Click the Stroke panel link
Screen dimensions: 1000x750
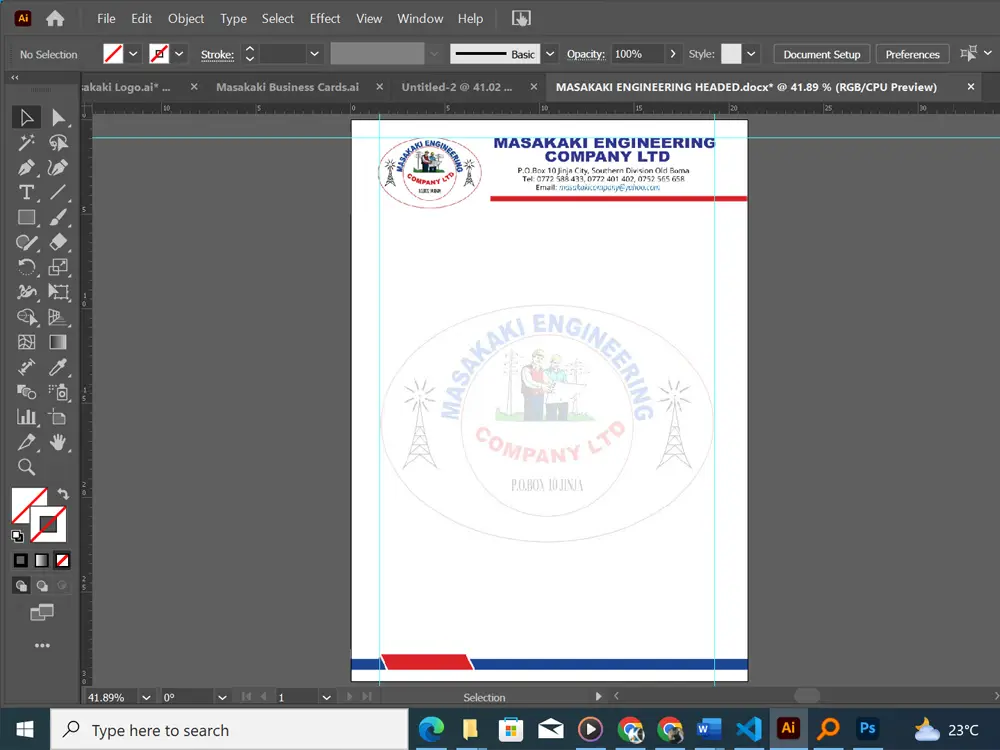click(217, 55)
